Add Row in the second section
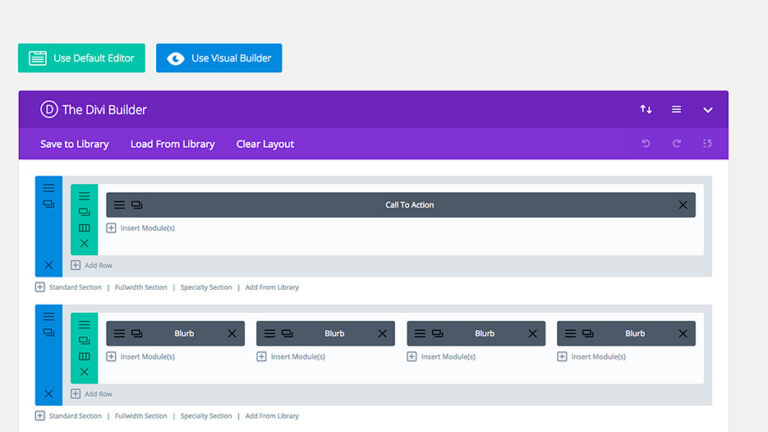The height and width of the screenshot is (432, 768). click(x=92, y=393)
